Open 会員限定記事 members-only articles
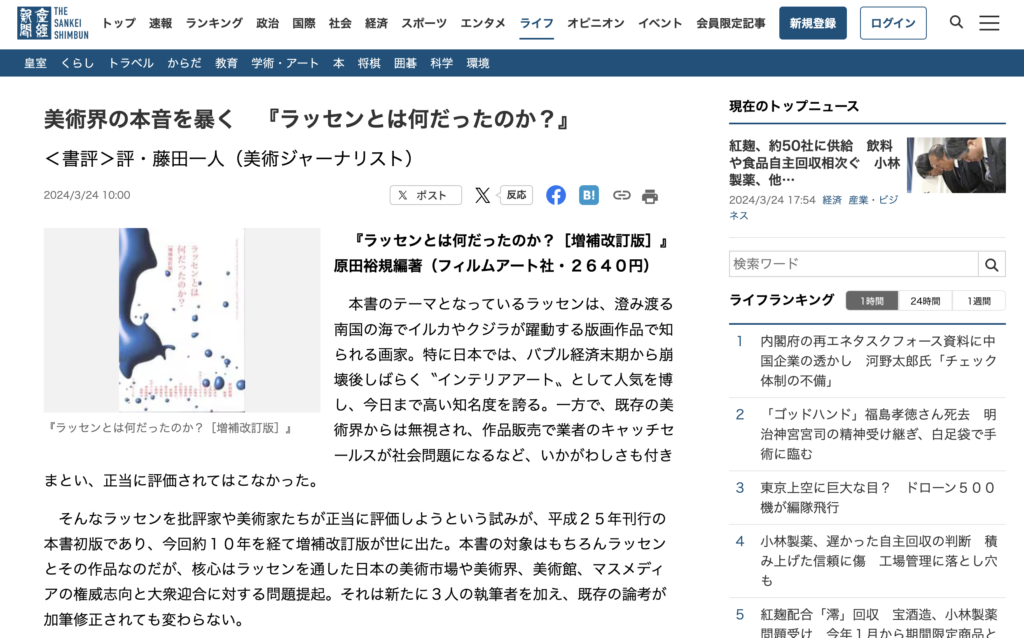 coord(731,23)
